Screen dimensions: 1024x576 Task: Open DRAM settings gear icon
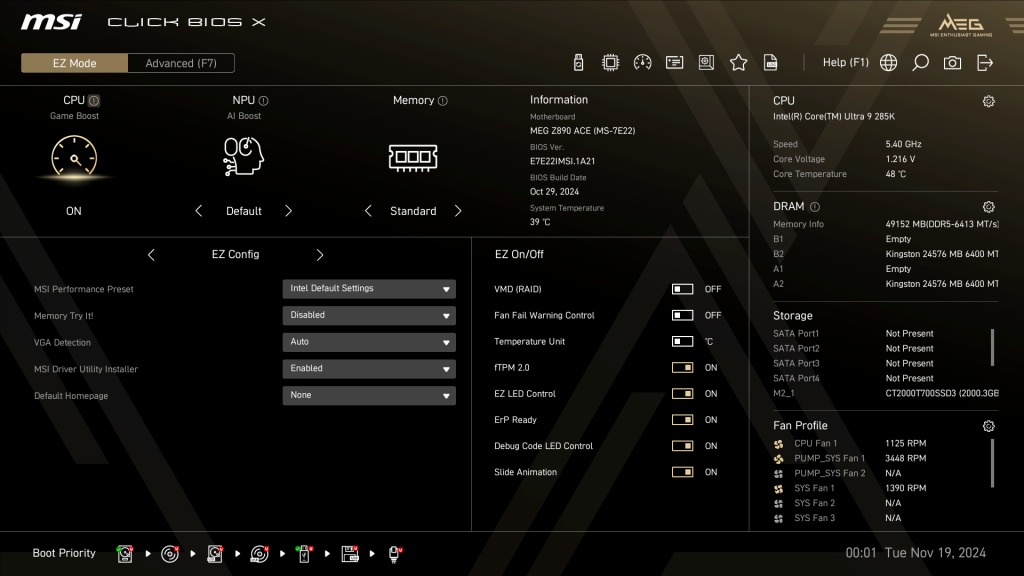pos(989,207)
